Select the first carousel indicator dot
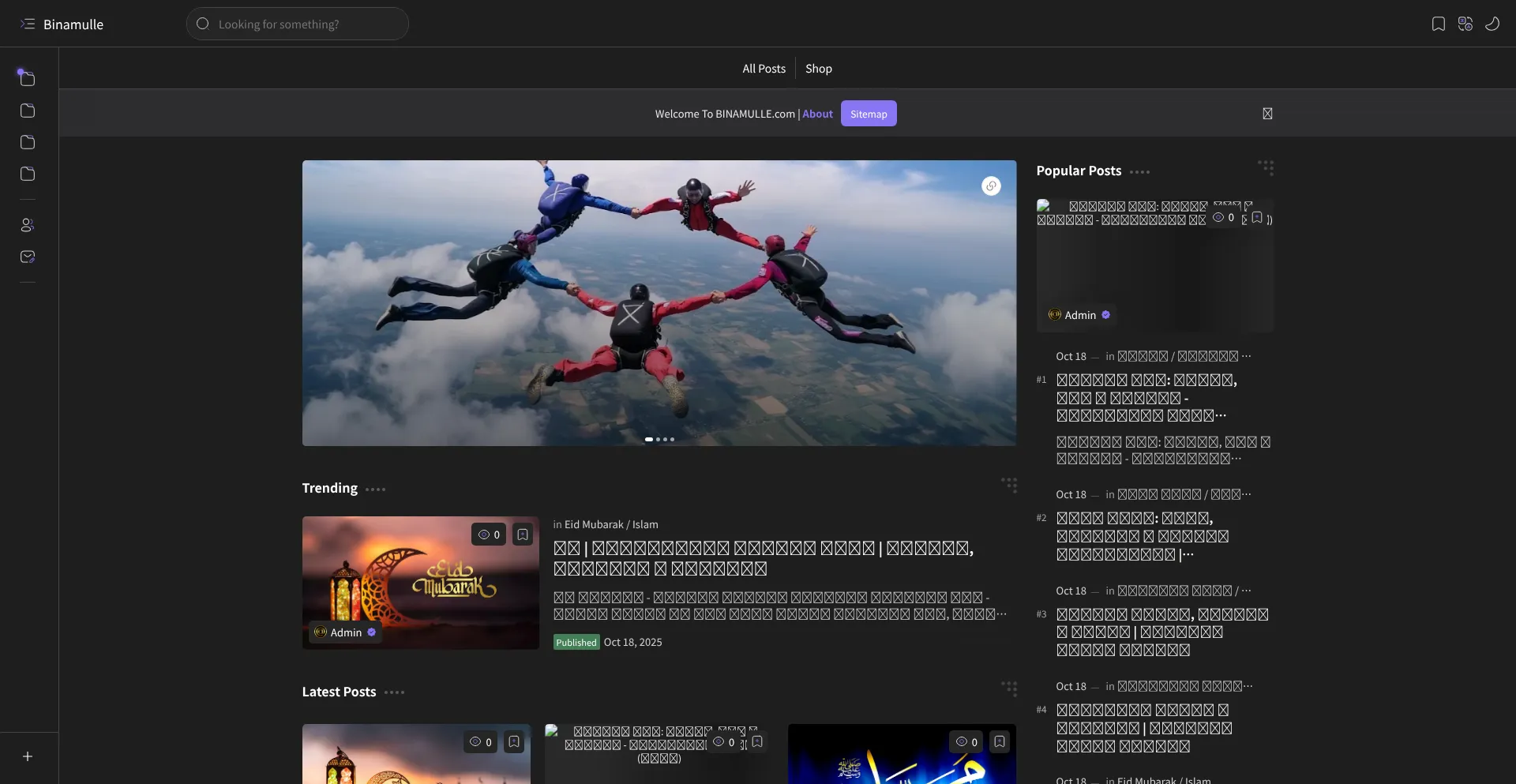 (649, 439)
